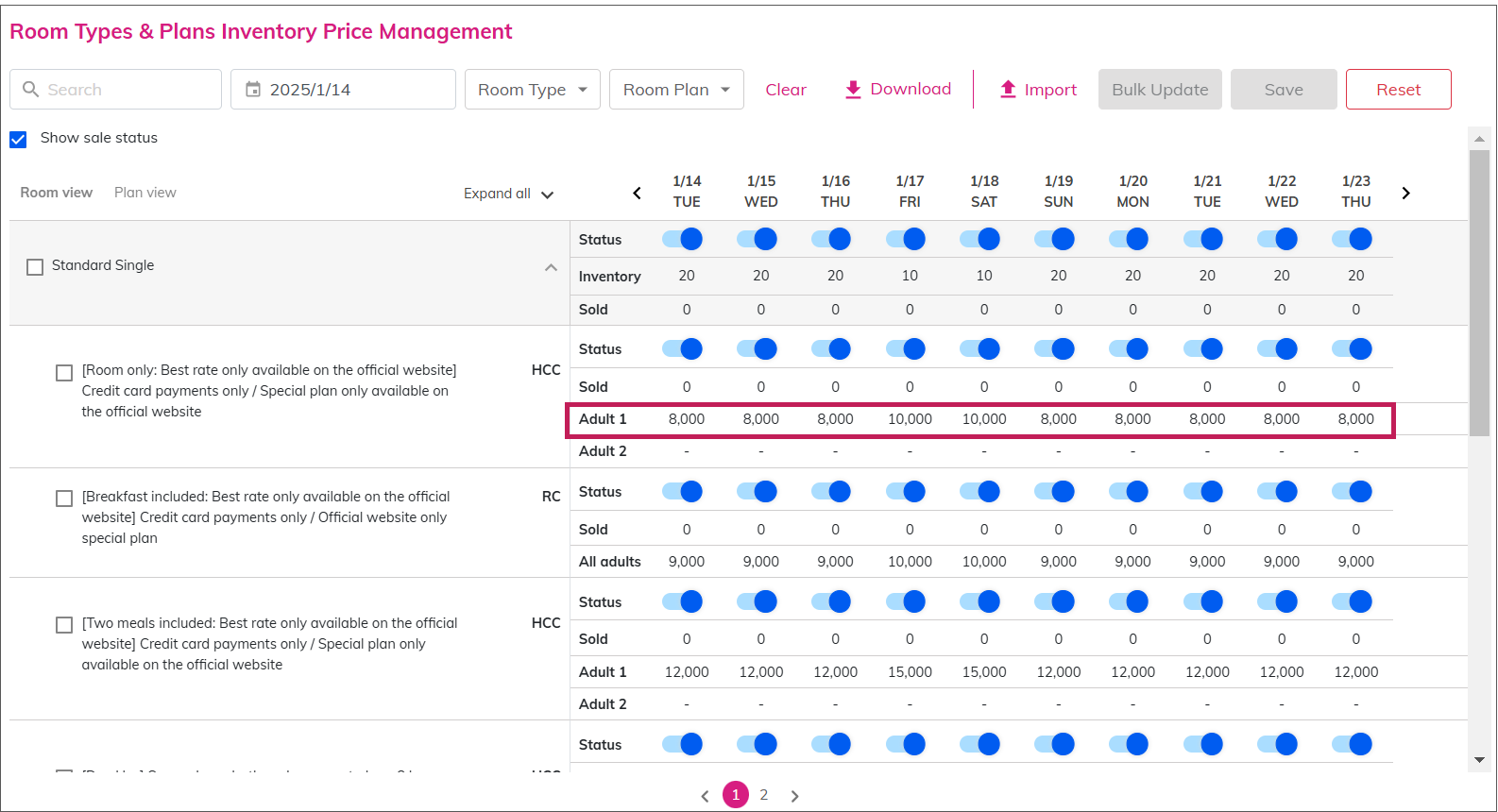Click Expand all chevron
The height and width of the screenshot is (812, 1498).
click(x=547, y=195)
